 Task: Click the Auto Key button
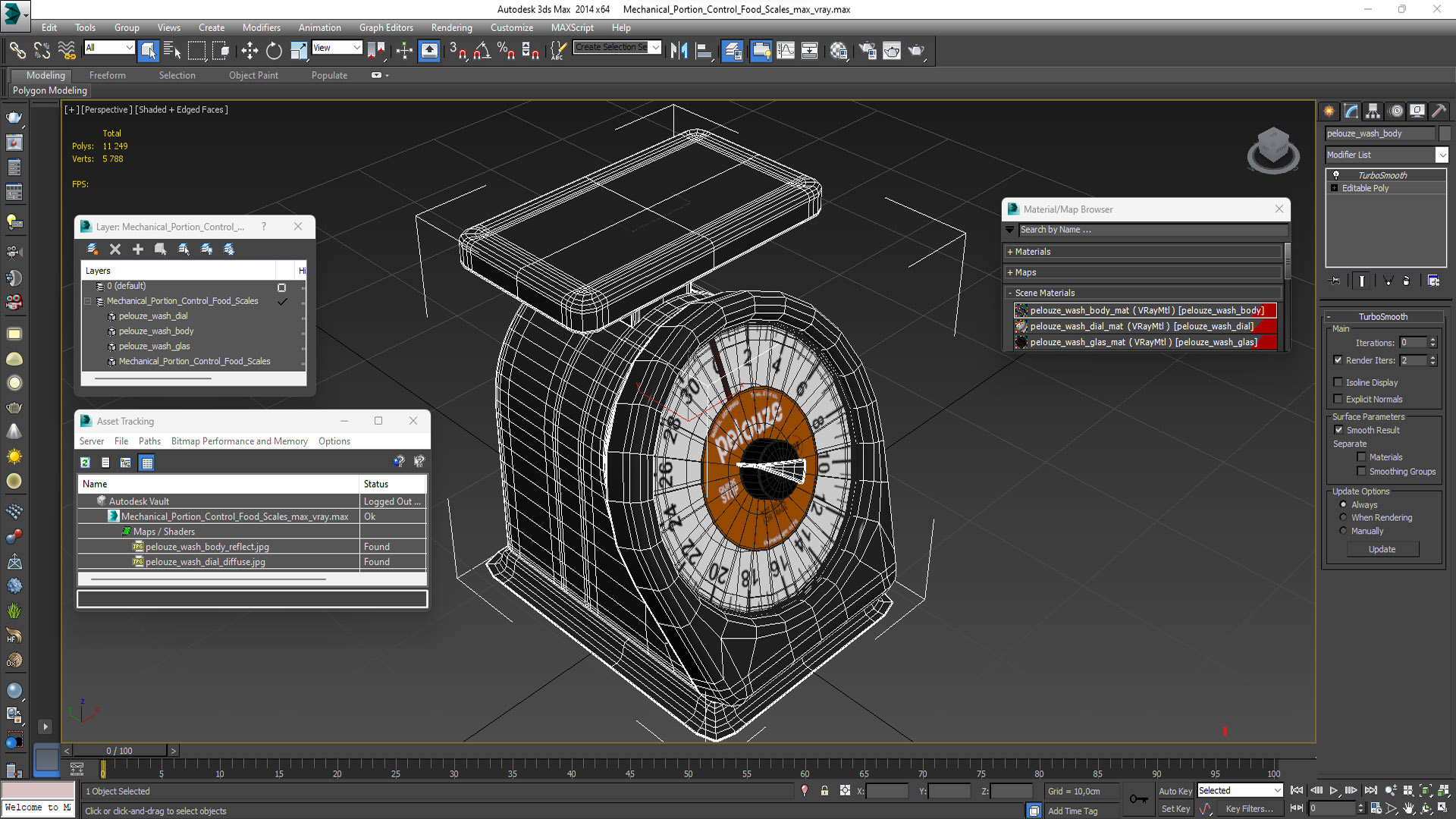(1175, 791)
